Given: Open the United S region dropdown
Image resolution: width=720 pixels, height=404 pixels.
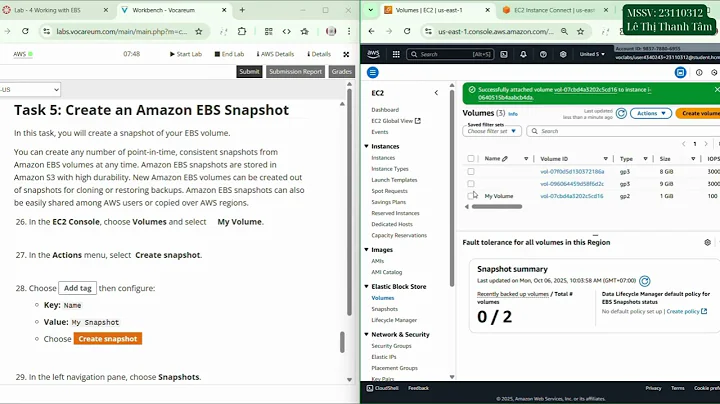Looking at the screenshot, I should coord(591,54).
